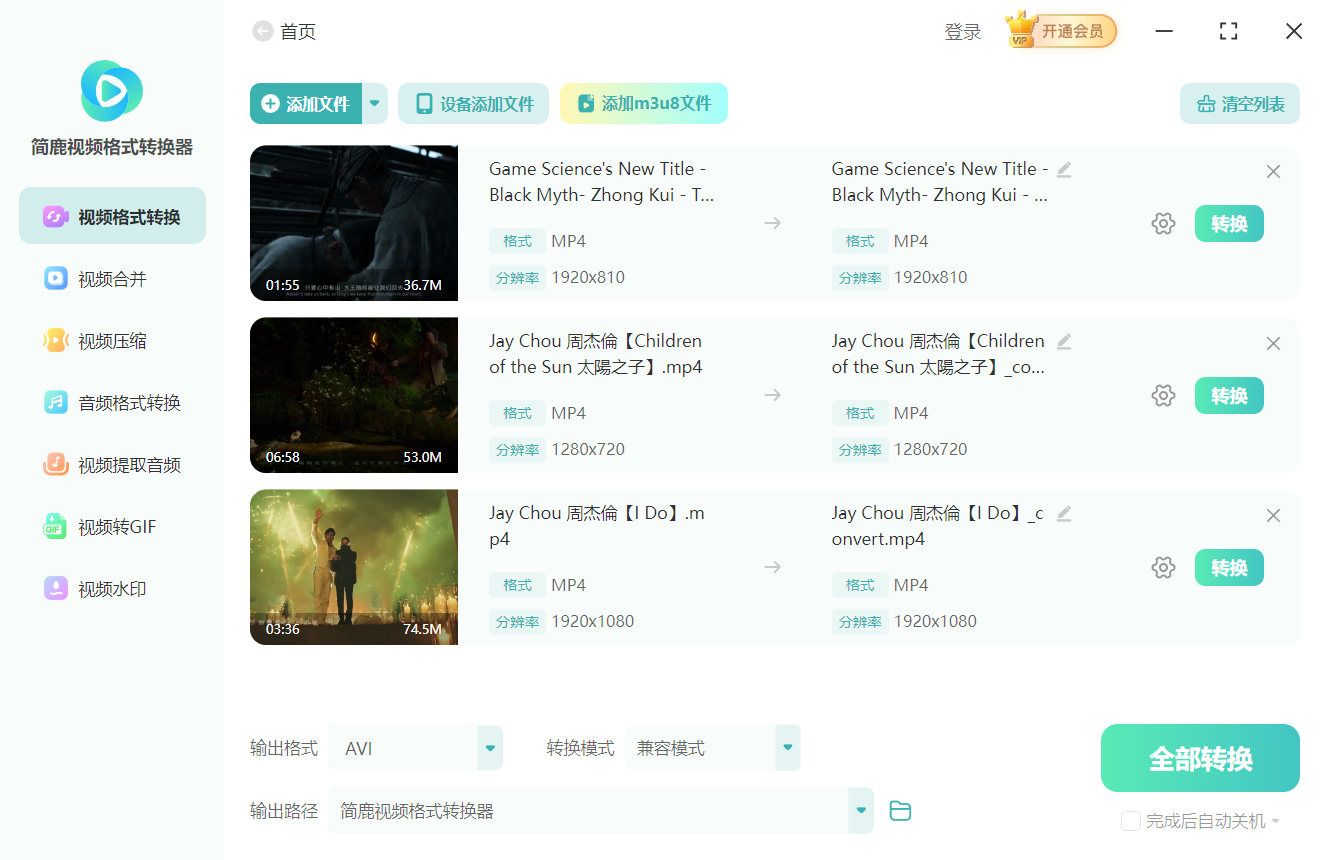Click the plus icon on 添加文件 button
The width and height of the screenshot is (1326, 860).
(x=270, y=104)
